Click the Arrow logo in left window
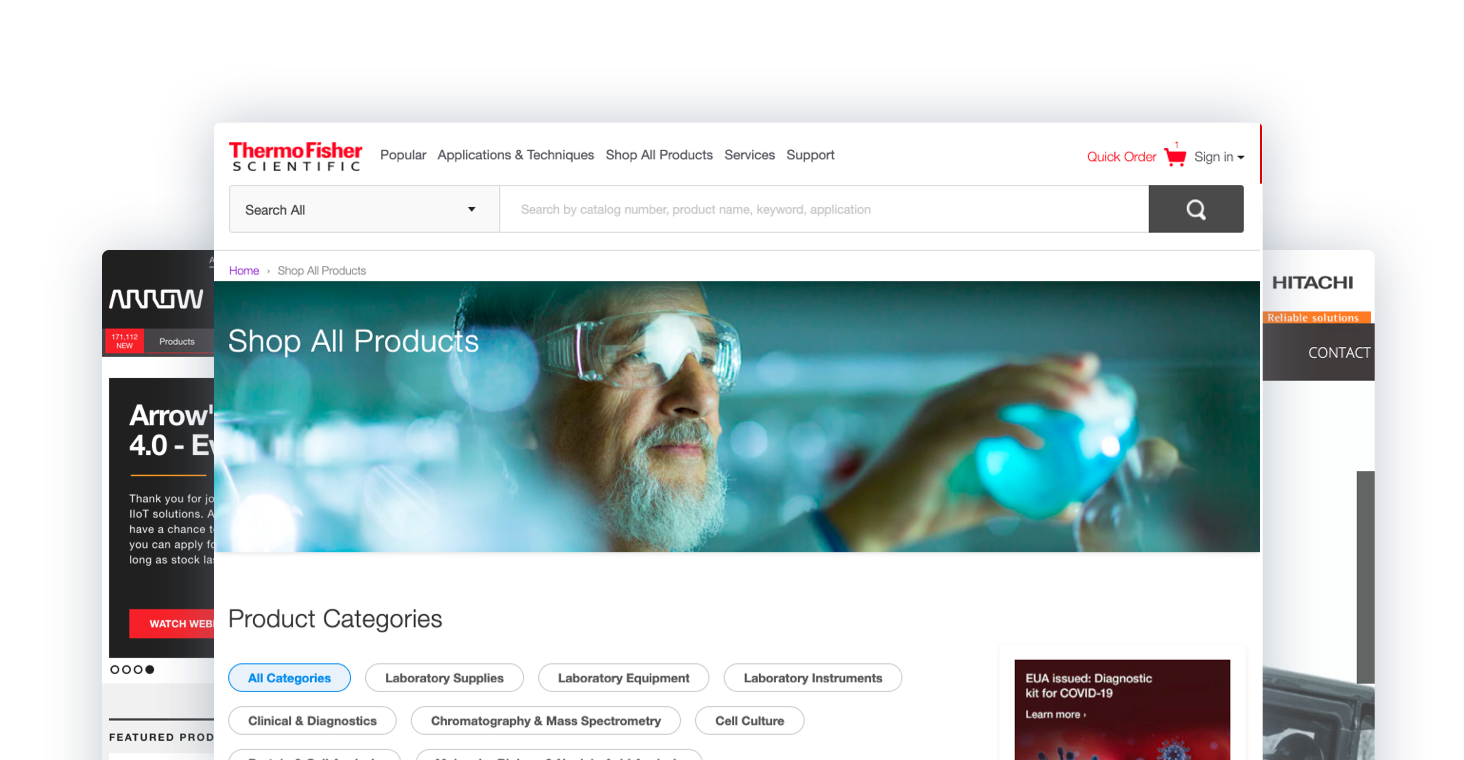This screenshot has width=1464, height=760. [x=156, y=299]
